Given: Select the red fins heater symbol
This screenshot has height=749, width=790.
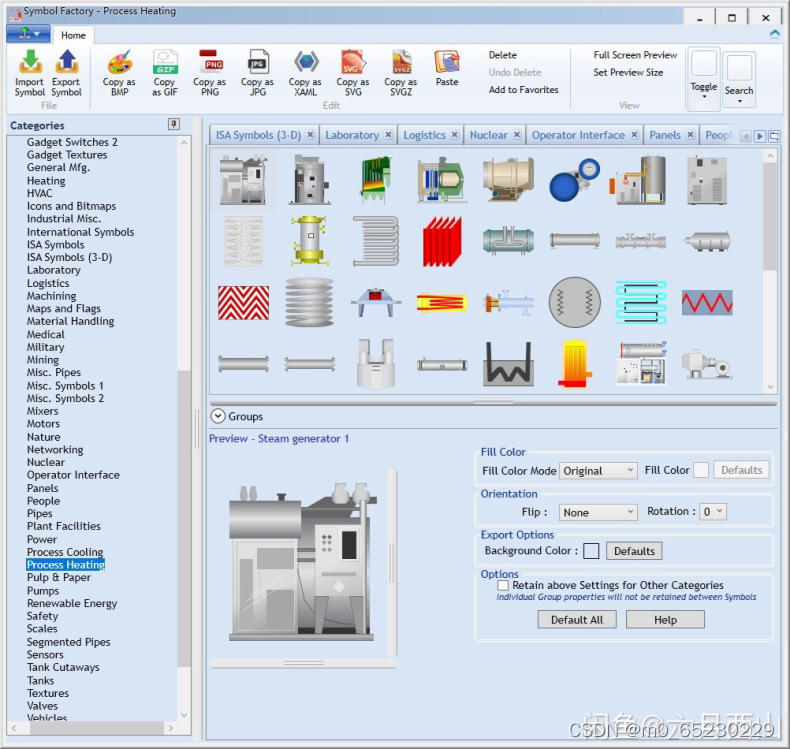Looking at the screenshot, I should click(x=442, y=241).
